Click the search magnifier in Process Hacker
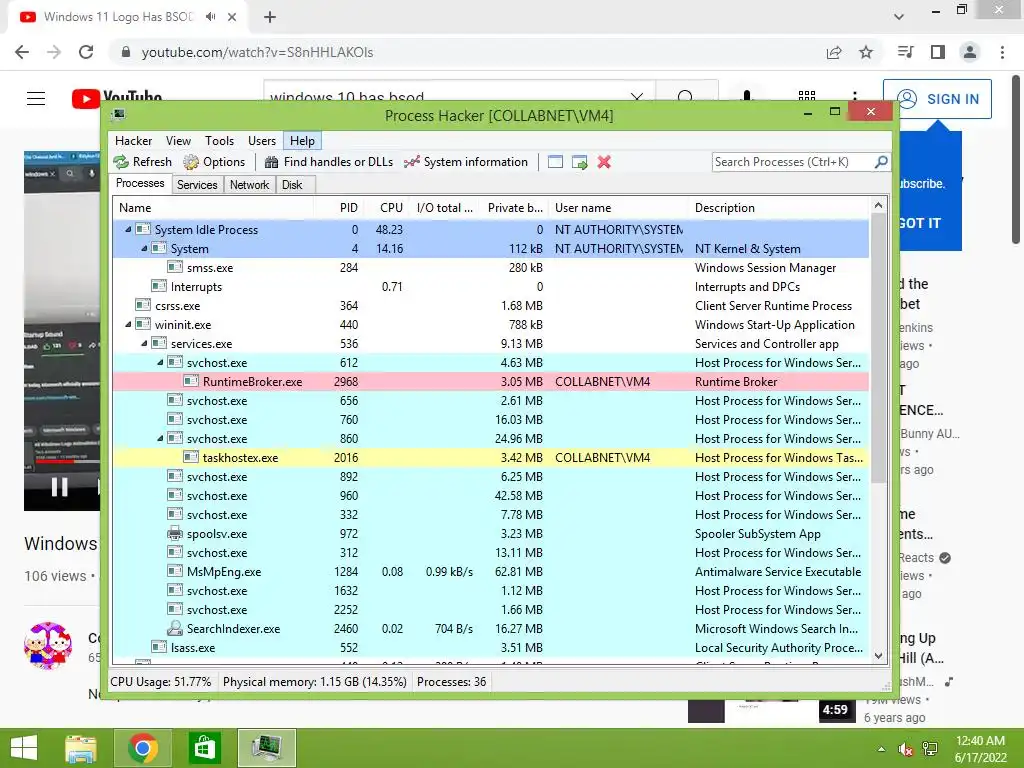This screenshot has width=1024, height=768. pos(881,161)
